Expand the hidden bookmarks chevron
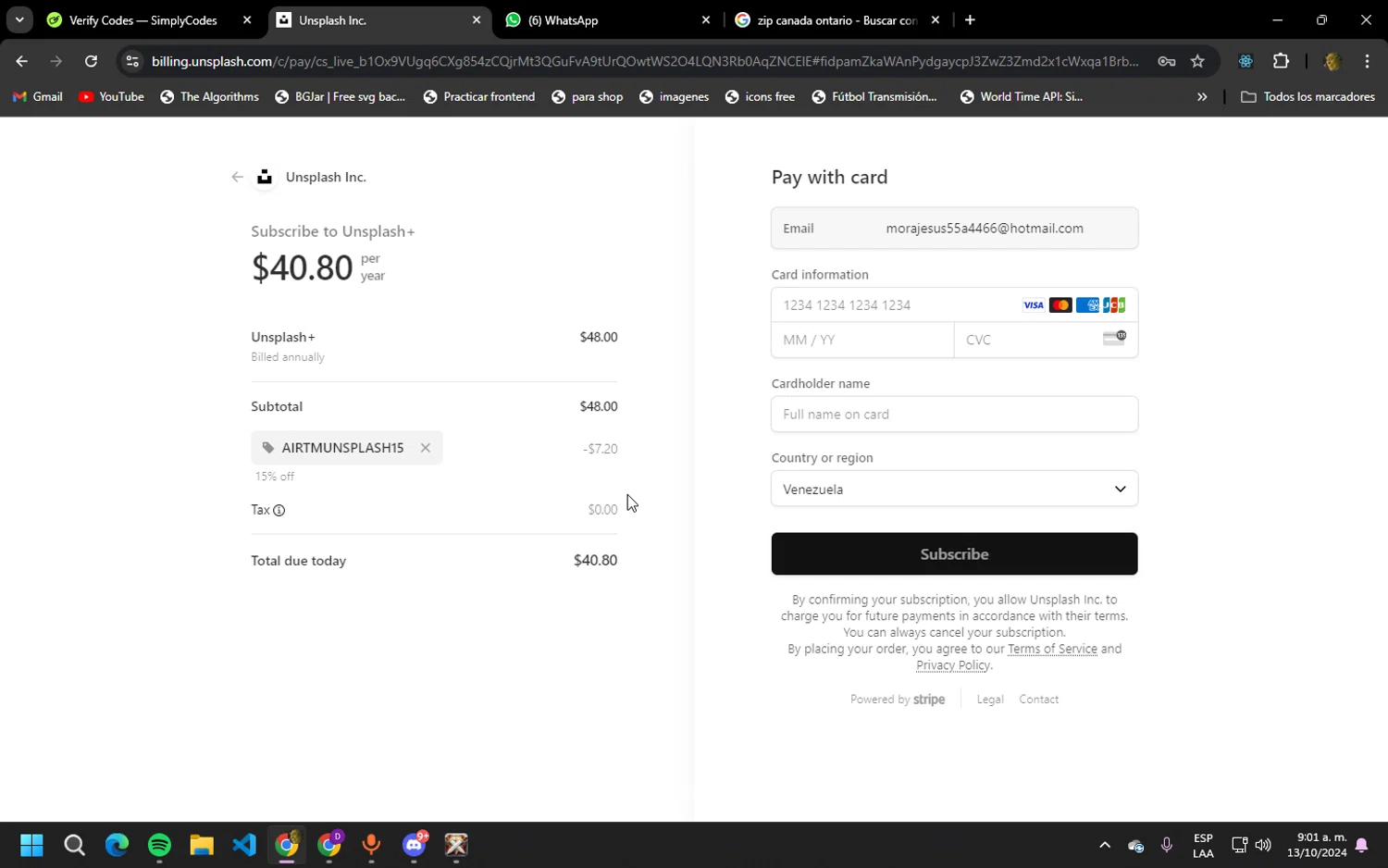Screen dimensions: 1388x868 (x=1202, y=96)
